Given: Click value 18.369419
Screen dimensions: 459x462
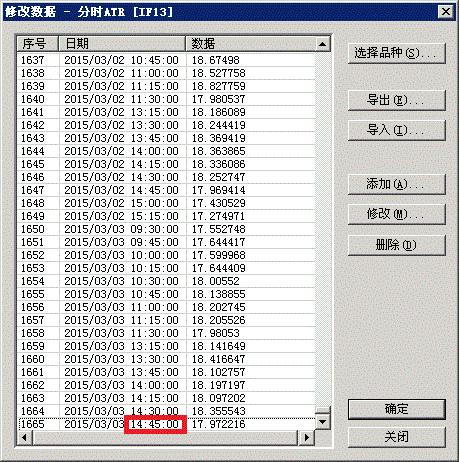Looking at the screenshot, I should [219, 138].
